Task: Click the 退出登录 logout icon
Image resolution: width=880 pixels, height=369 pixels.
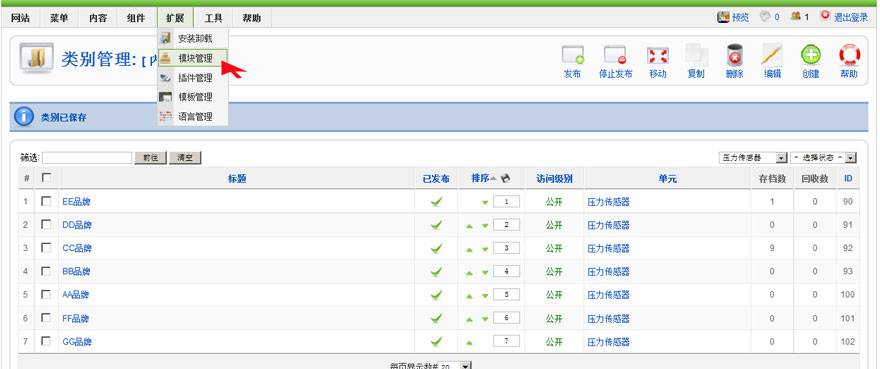Action: [x=825, y=16]
